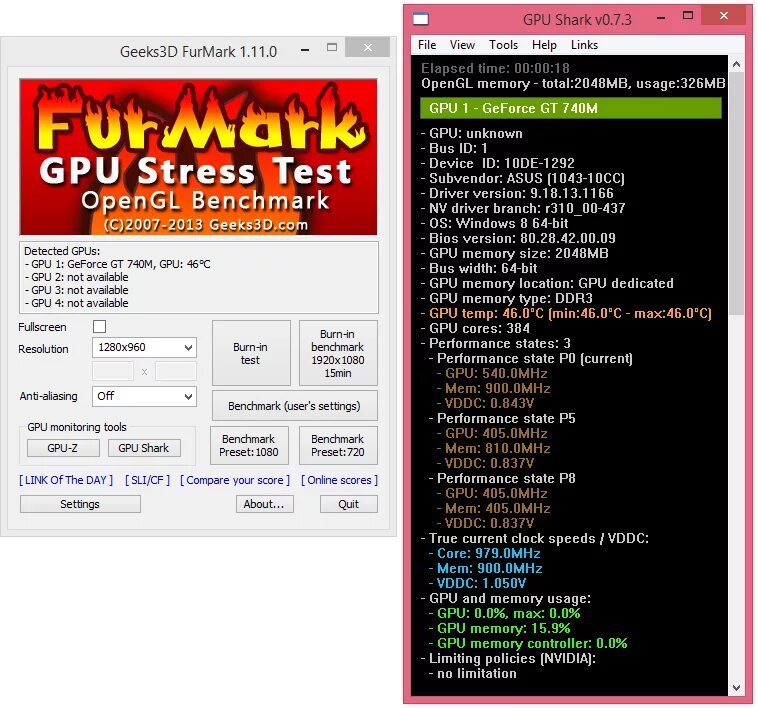Open the Tools menu in GPU Shark

[503, 45]
